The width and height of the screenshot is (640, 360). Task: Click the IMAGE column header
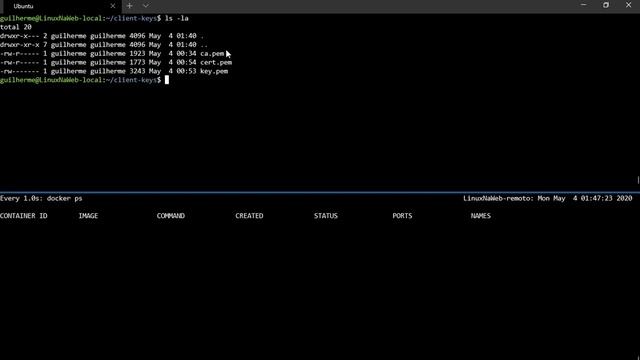tap(88, 216)
